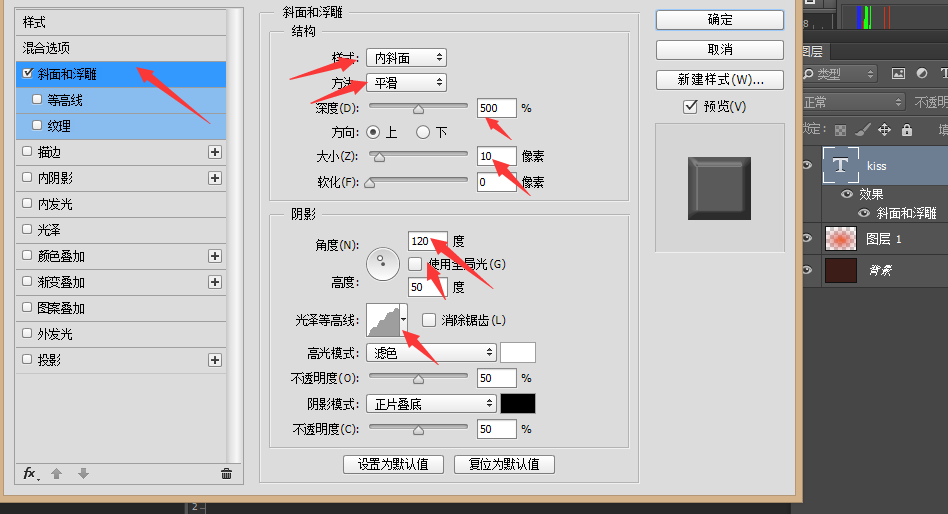Open the 样式 内斜面 style dropdown

tap(406, 58)
